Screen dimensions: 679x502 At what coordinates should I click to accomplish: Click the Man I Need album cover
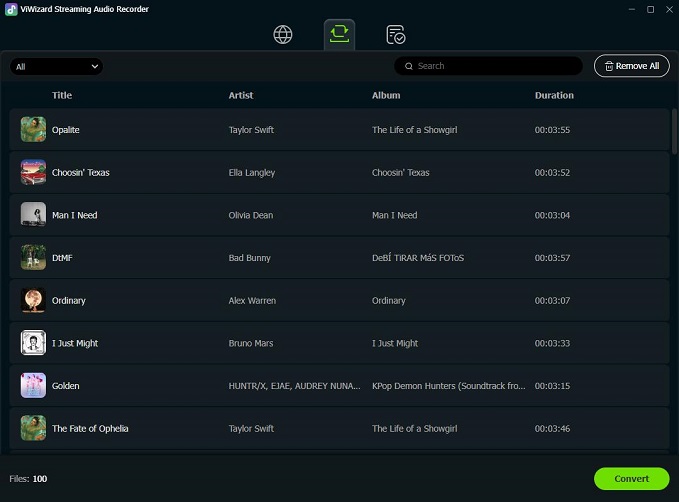point(33,215)
